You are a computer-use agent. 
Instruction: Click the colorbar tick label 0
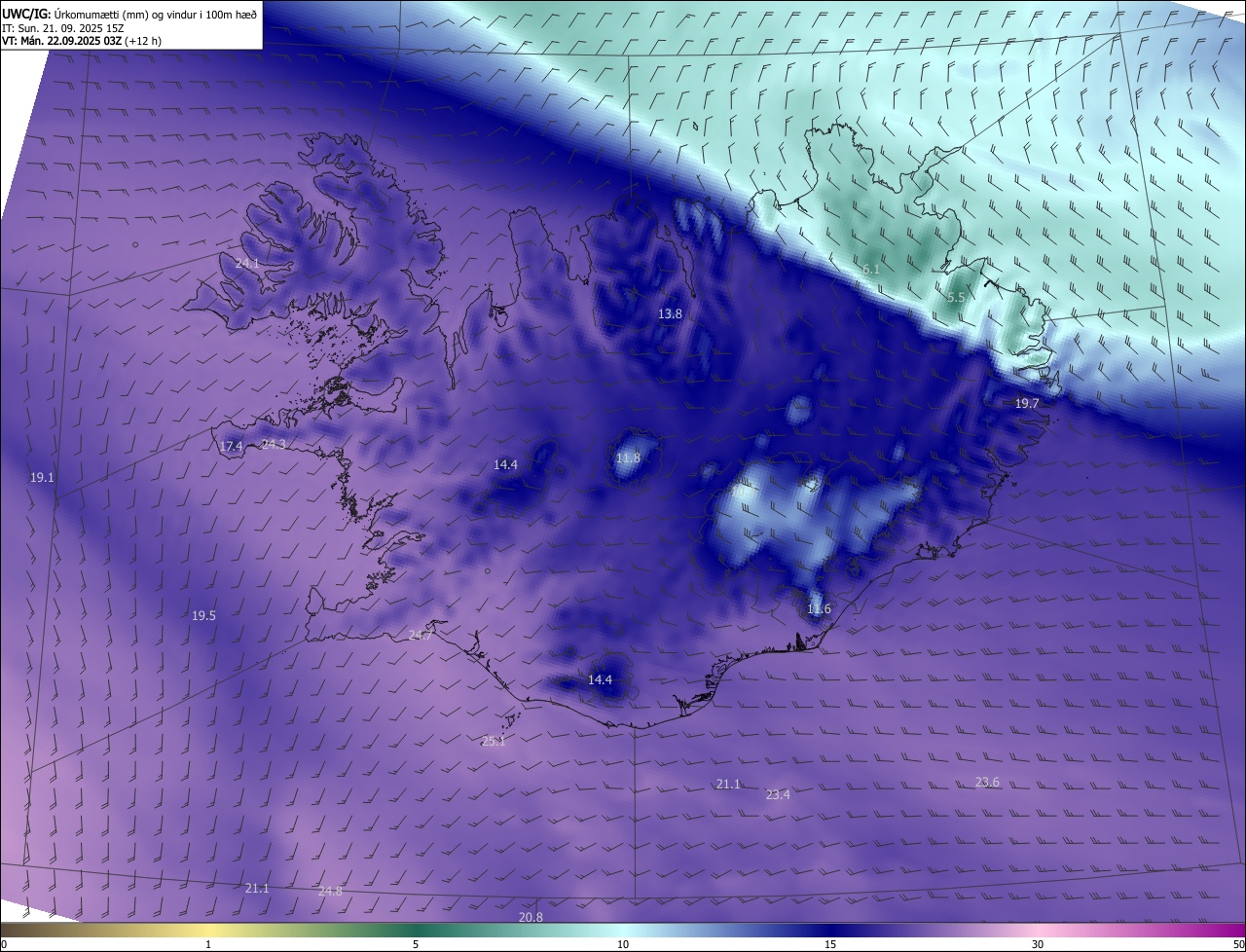point(4,944)
